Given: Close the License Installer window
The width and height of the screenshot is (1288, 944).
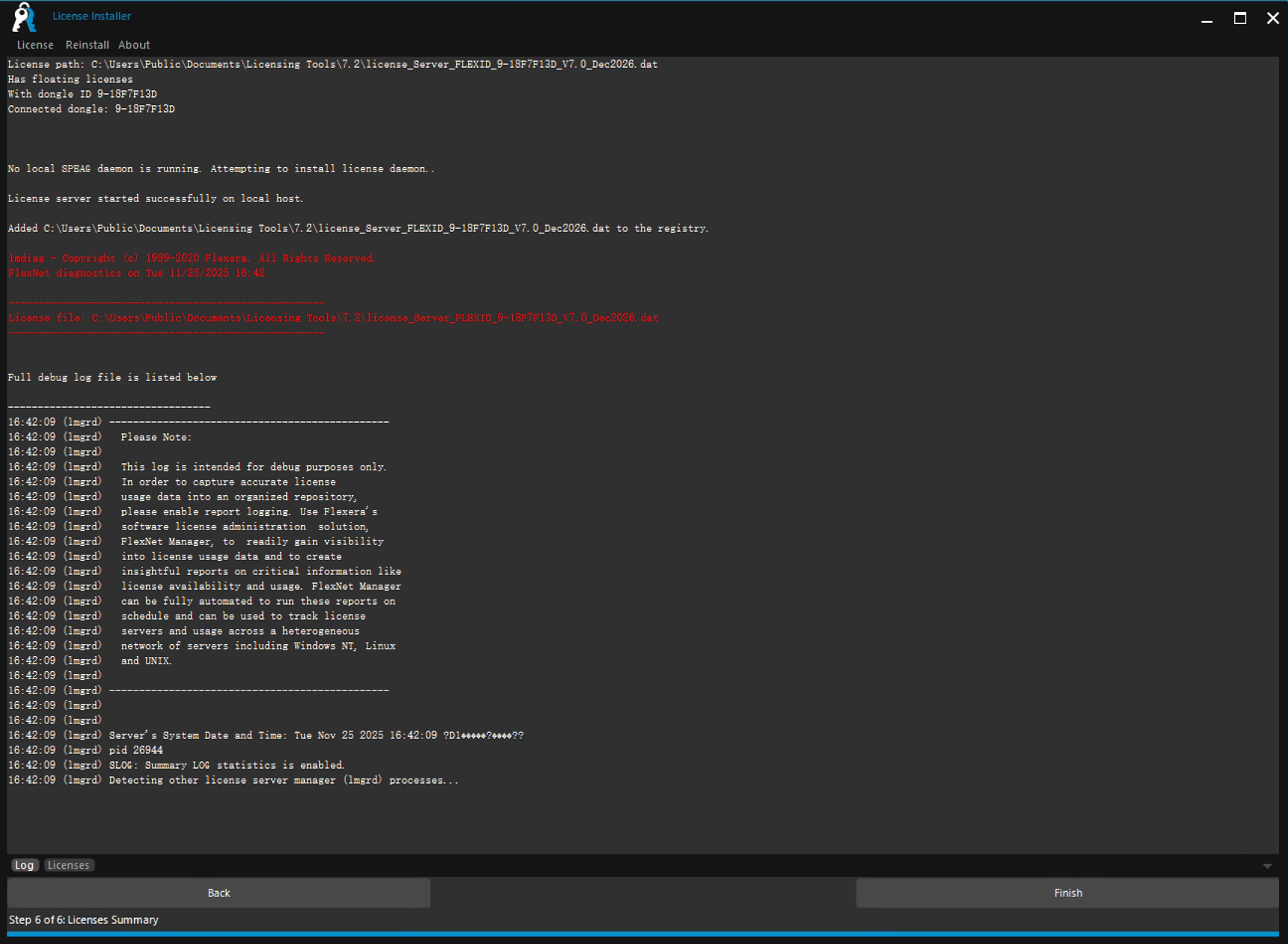Looking at the screenshot, I should [x=1272, y=19].
